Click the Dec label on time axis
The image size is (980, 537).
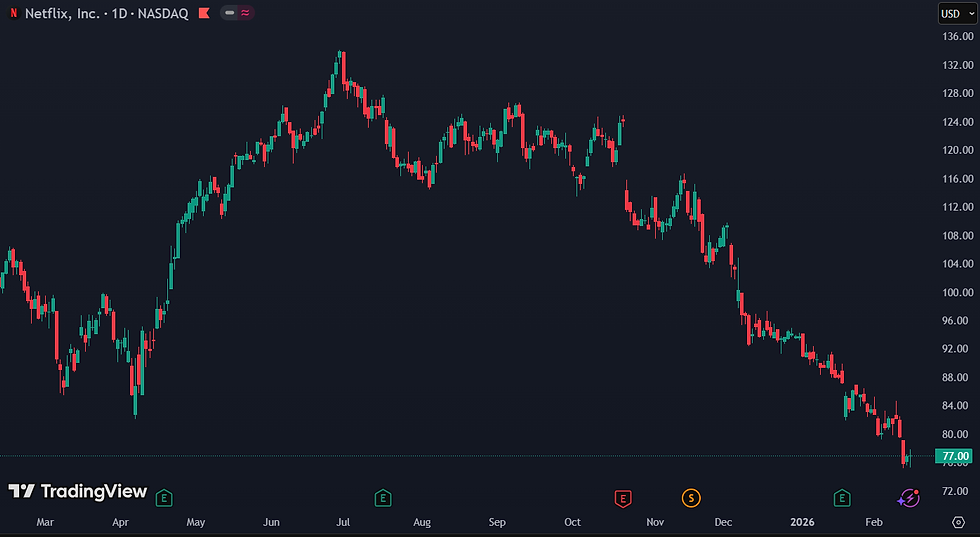click(x=723, y=522)
